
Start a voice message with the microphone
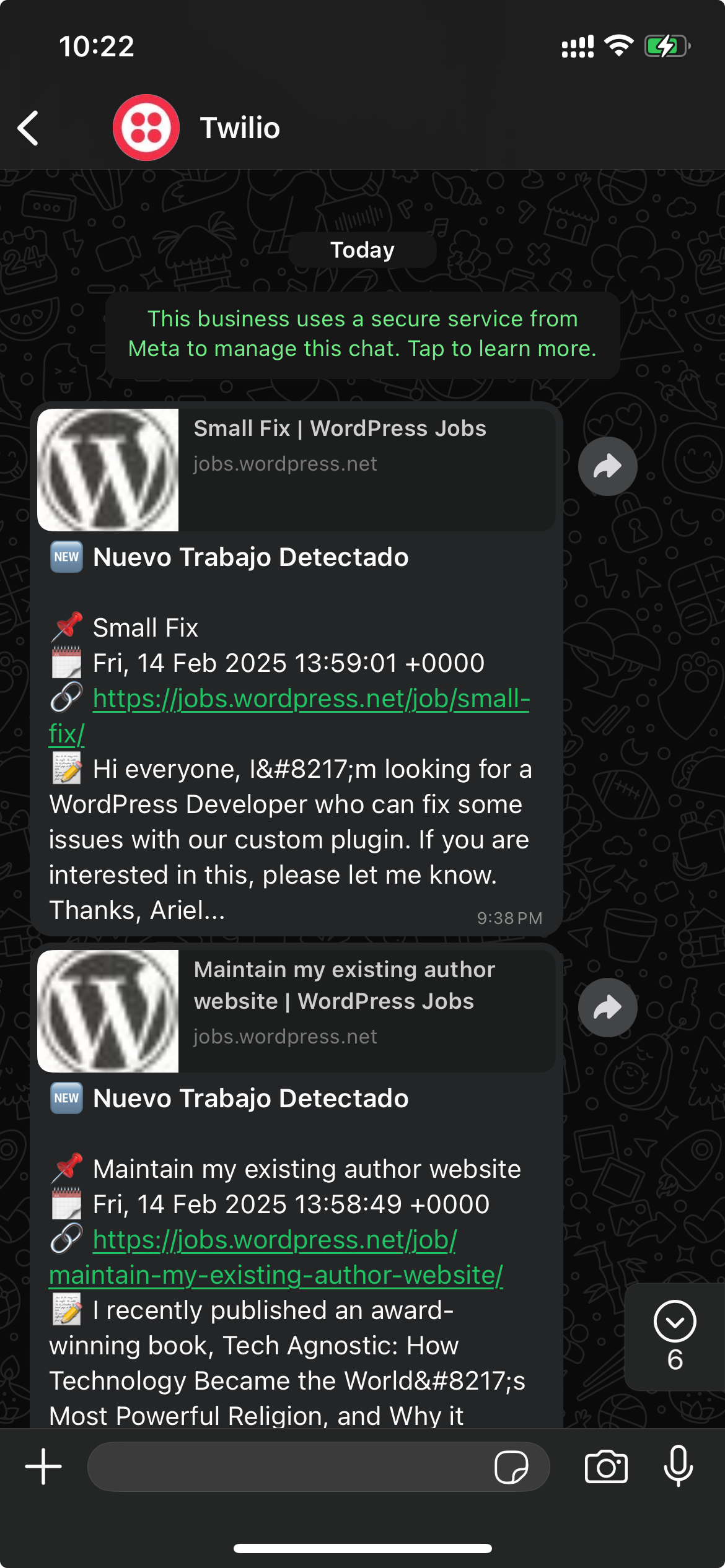[679, 1466]
